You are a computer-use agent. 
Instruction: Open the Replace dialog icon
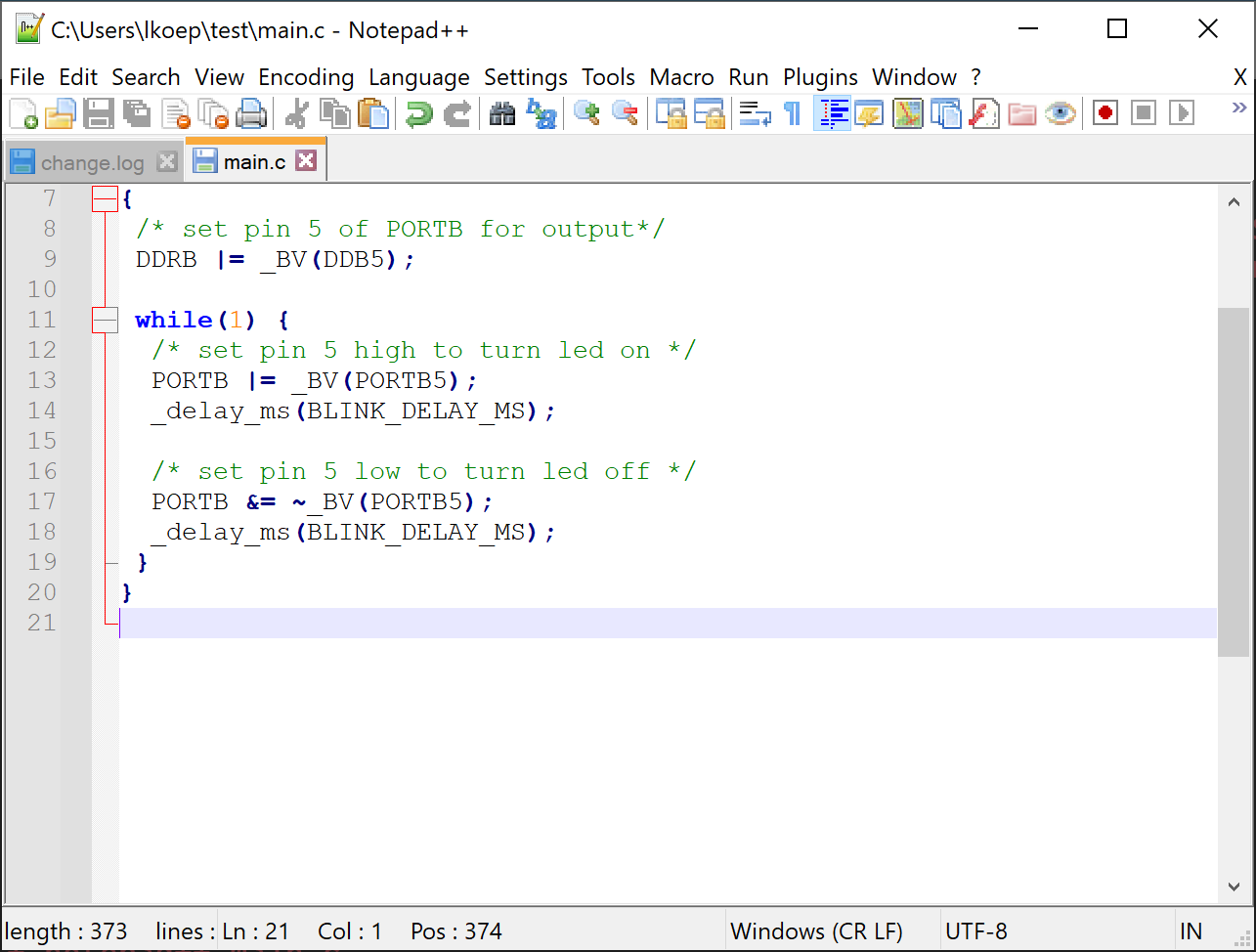541,113
